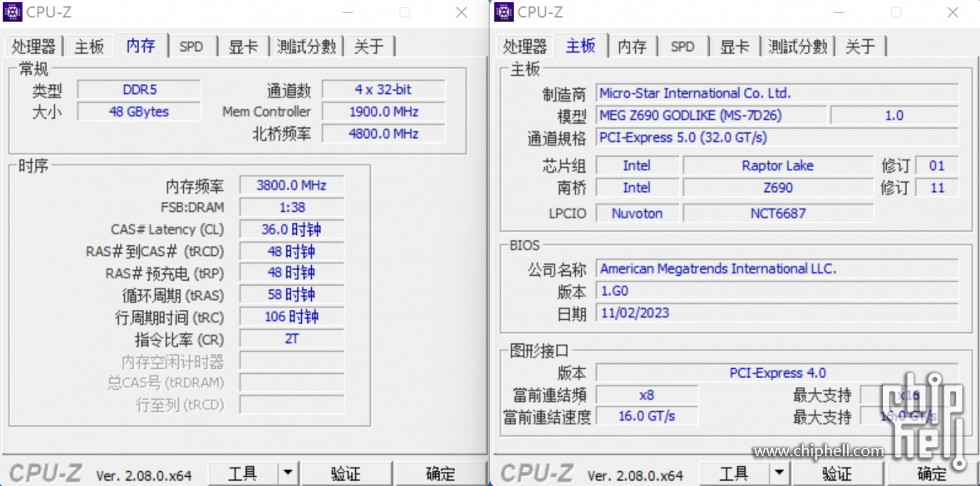Click Nuvoton LPCIO value
Image resolution: width=980 pixels, height=486 pixels.
pos(637,213)
